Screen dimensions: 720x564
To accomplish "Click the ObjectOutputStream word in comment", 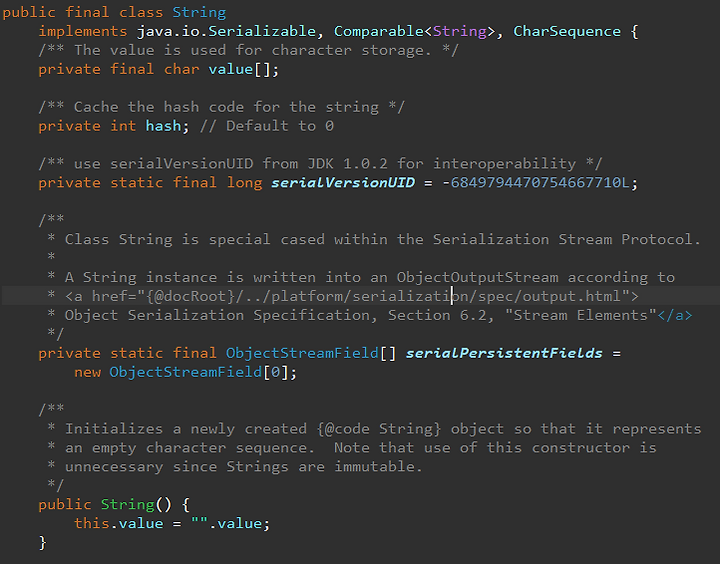I will click(x=478, y=277).
